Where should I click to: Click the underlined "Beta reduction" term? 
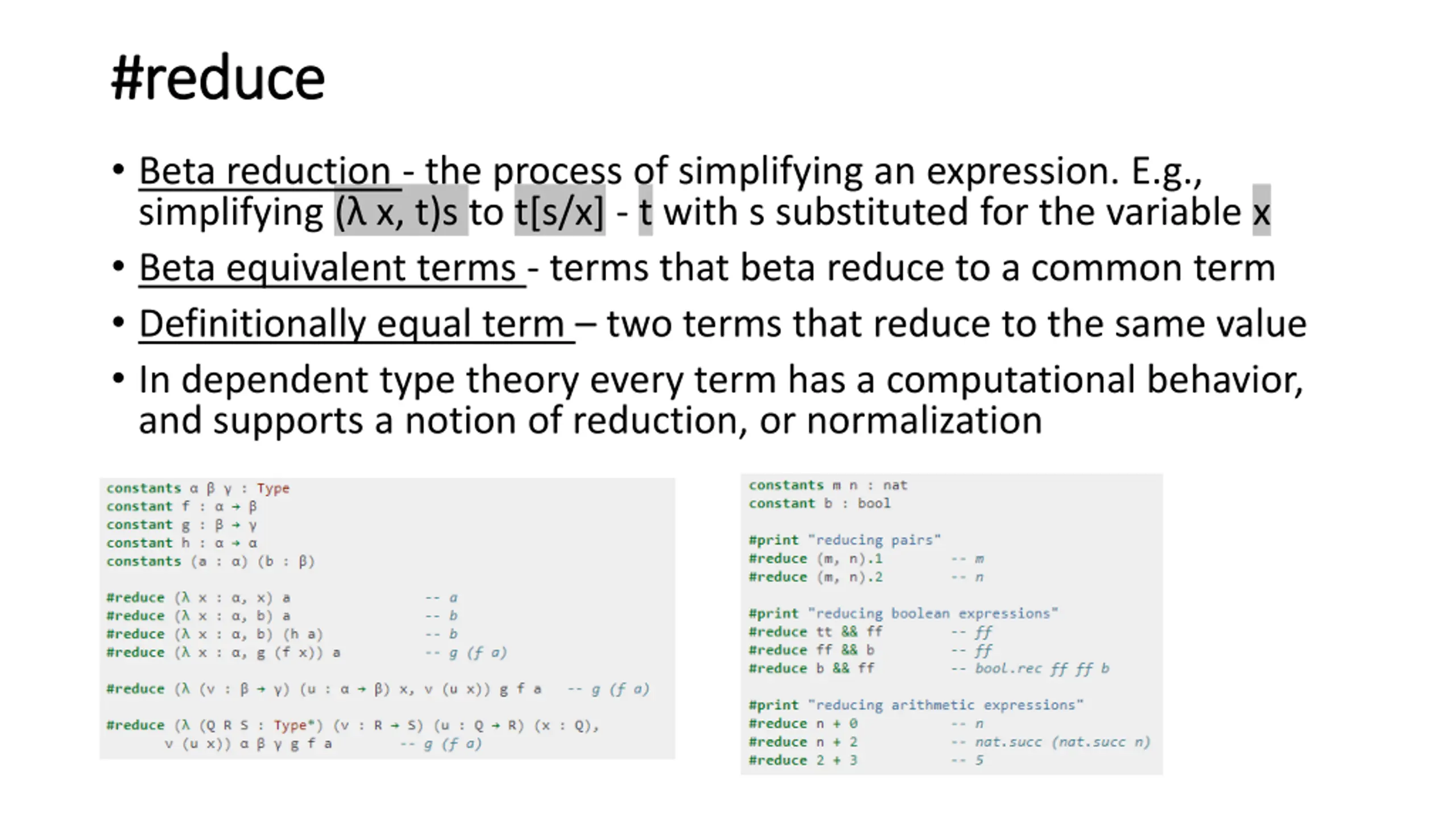click(x=265, y=171)
